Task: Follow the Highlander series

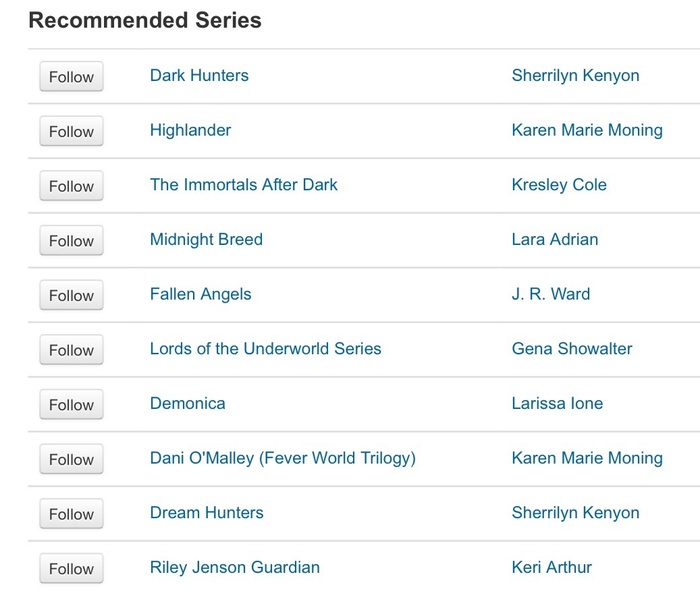Action: 71,131
